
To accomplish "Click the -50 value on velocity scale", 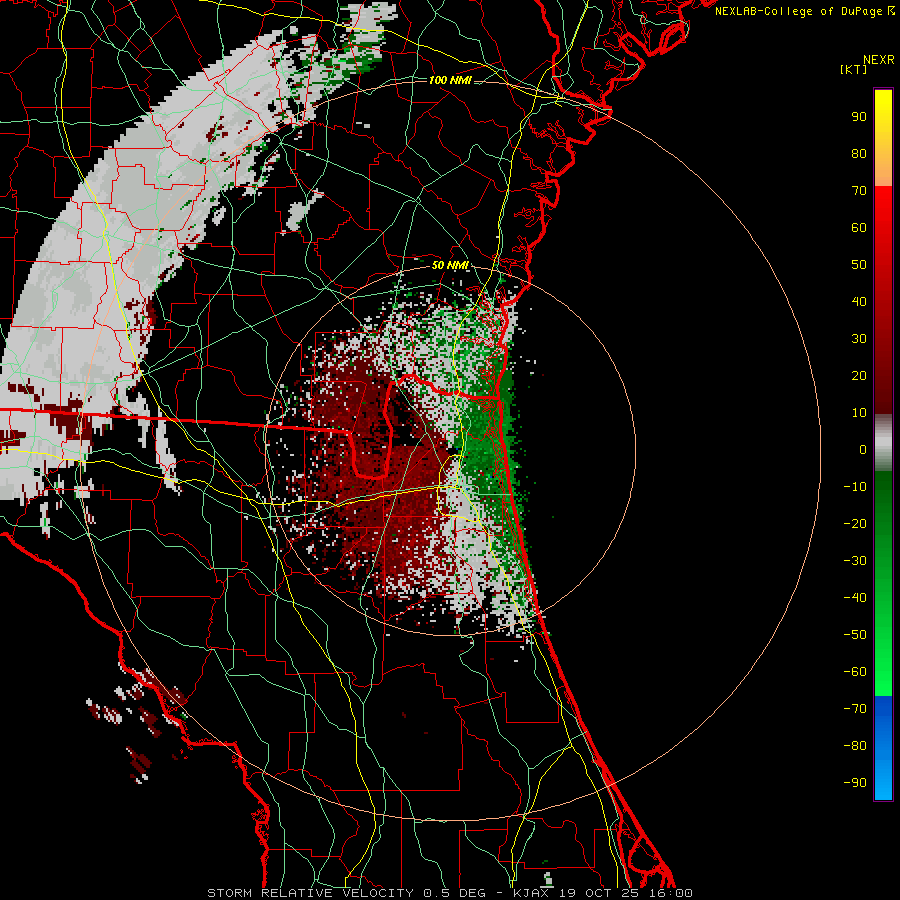I will click(x=855, y=635).
